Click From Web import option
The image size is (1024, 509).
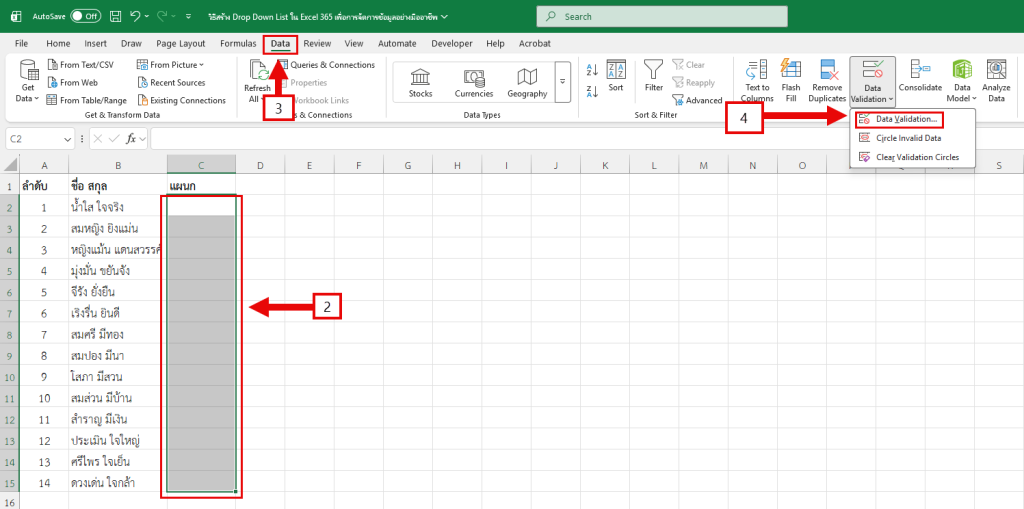[x=72, y=82]
